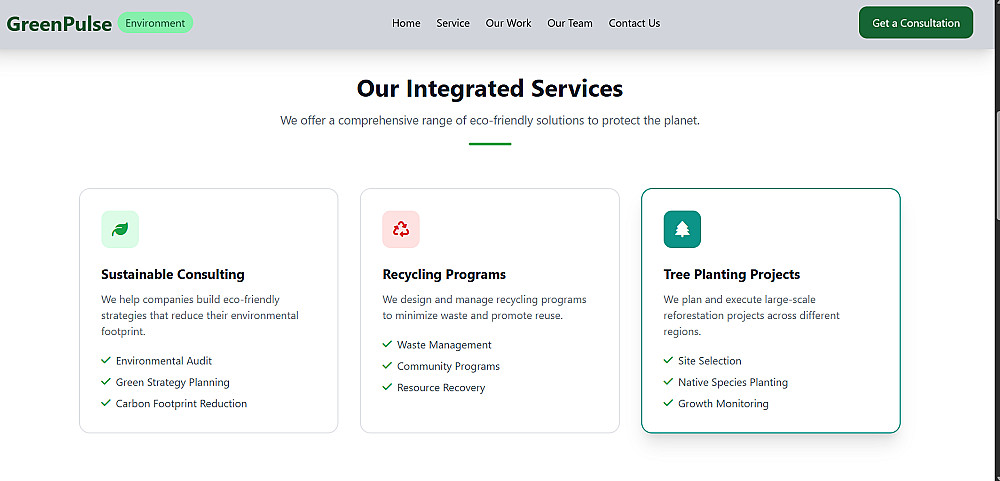Open Our Work in the navbar
The width and height of the screenshot is (1000, 481).
508,23
